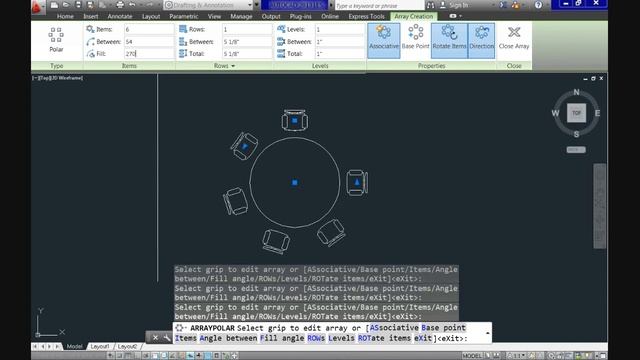The height and width of the screenshot is (360, 640).
Task: Select the Array Creation tab
Action: coord(413,16)
